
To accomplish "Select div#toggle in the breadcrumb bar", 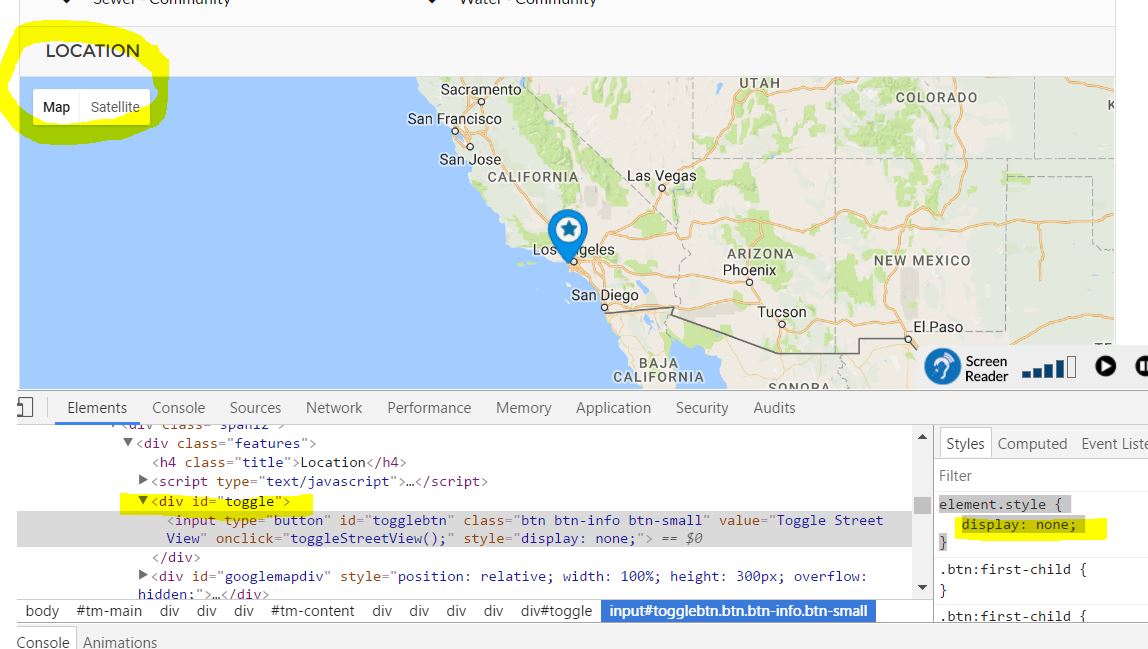I will tap(556, 611).
